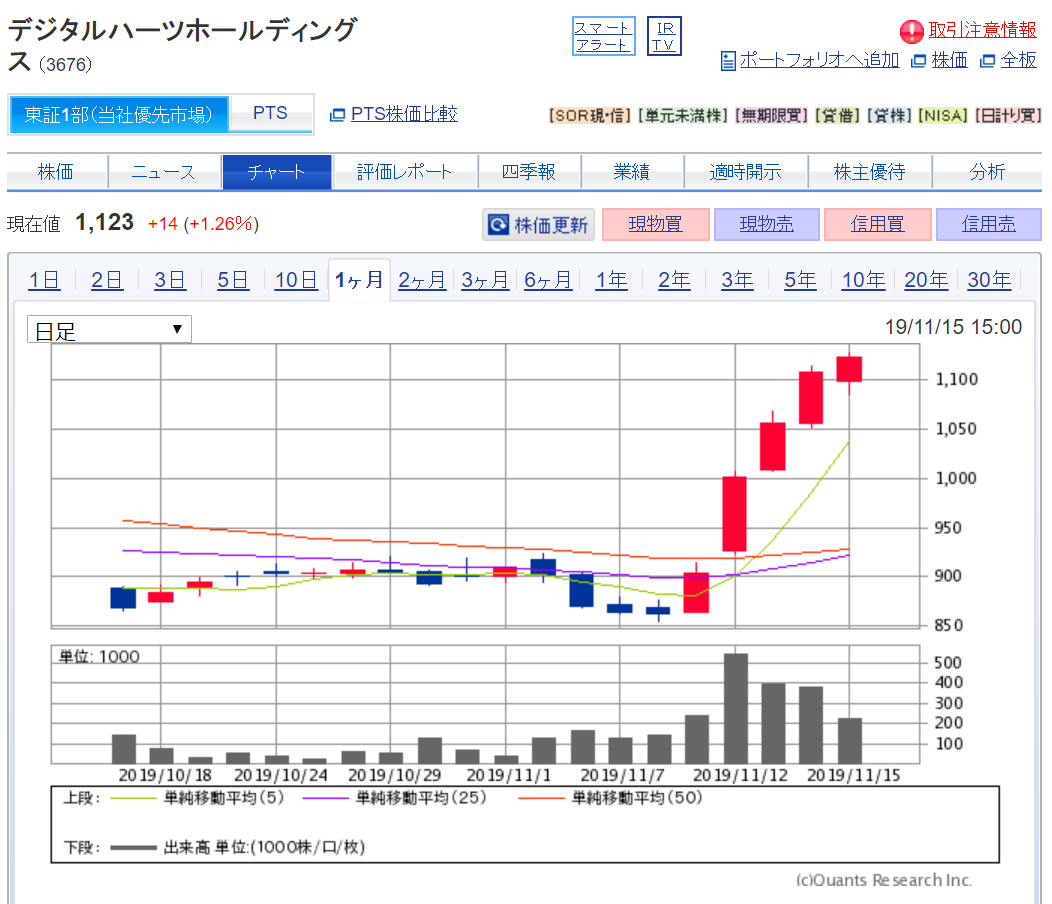
Task: Select the 10日 chart period
Action: click(x=296, y=280)
